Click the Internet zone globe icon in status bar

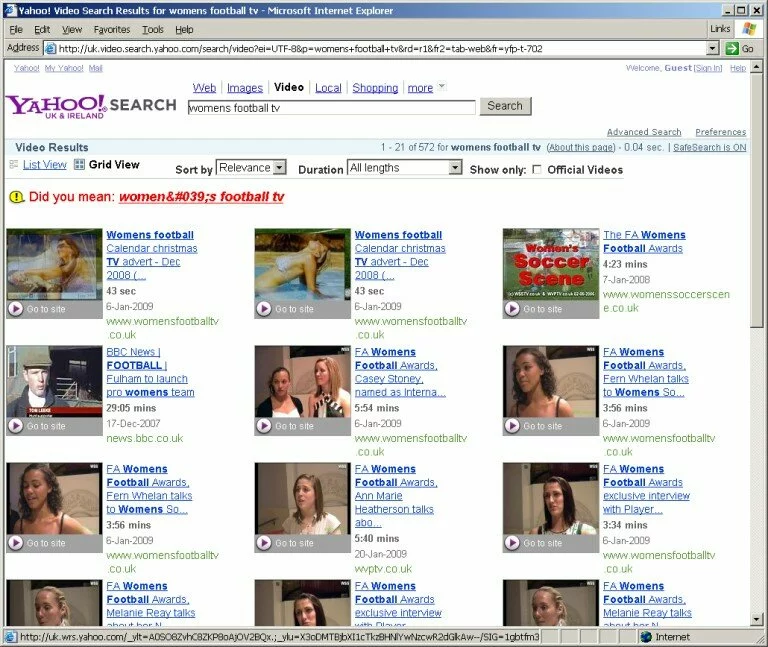coord(647,637)
